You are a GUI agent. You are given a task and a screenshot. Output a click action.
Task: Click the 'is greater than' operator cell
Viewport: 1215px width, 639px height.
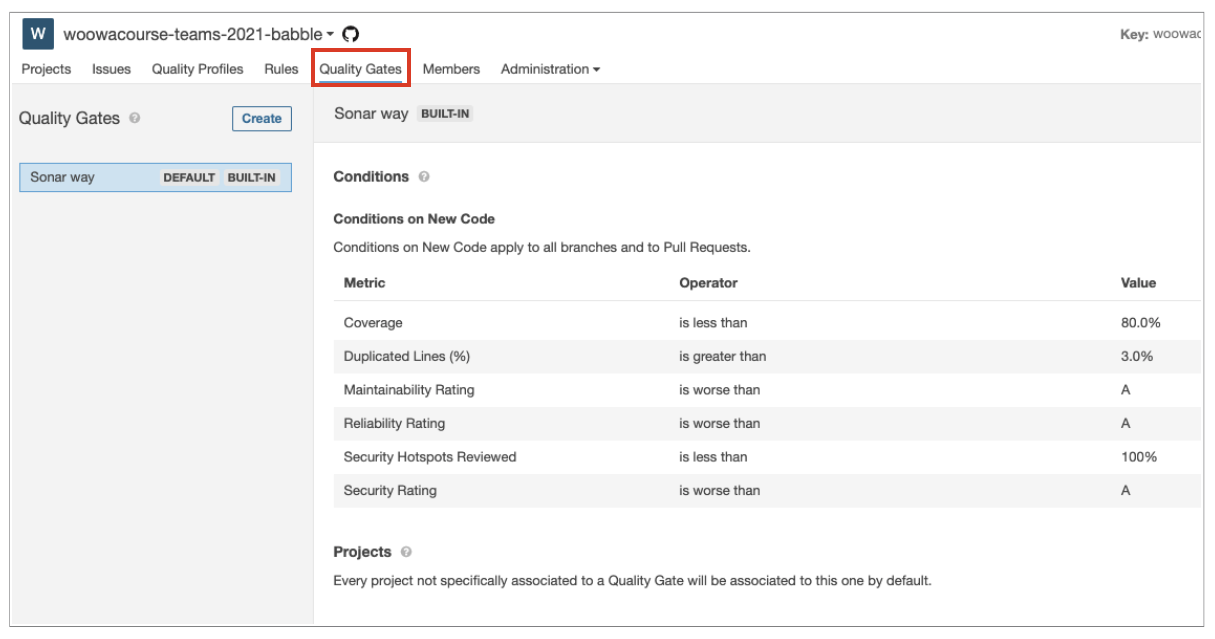pyautogui.click(x=723, y=356)
